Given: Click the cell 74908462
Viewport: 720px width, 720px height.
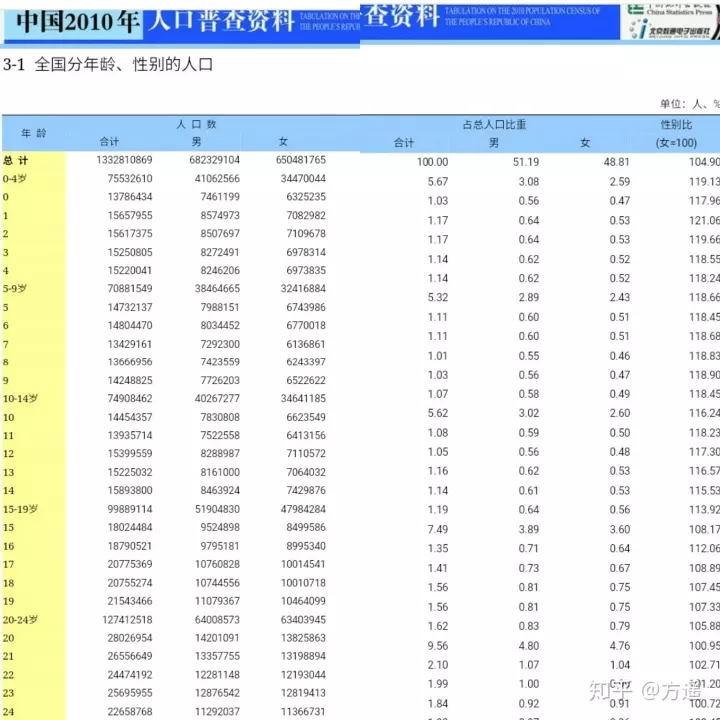Looking at the screenshot, I should (130, 398).
